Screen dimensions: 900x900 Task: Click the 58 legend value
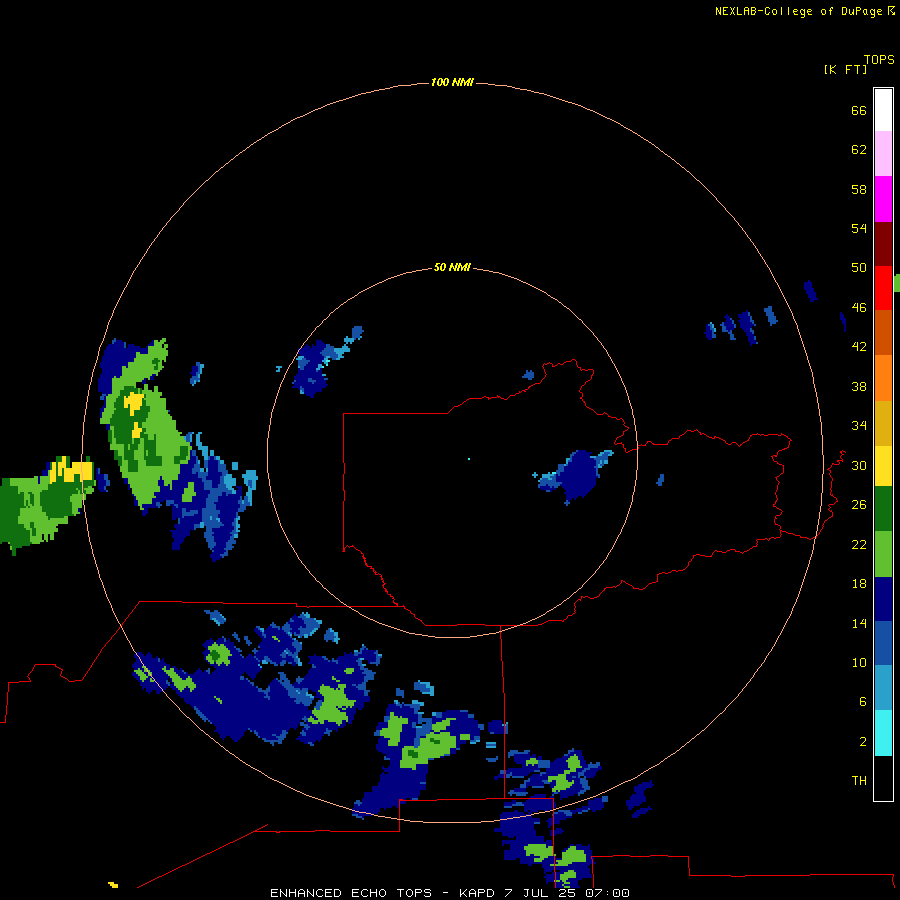859,189
